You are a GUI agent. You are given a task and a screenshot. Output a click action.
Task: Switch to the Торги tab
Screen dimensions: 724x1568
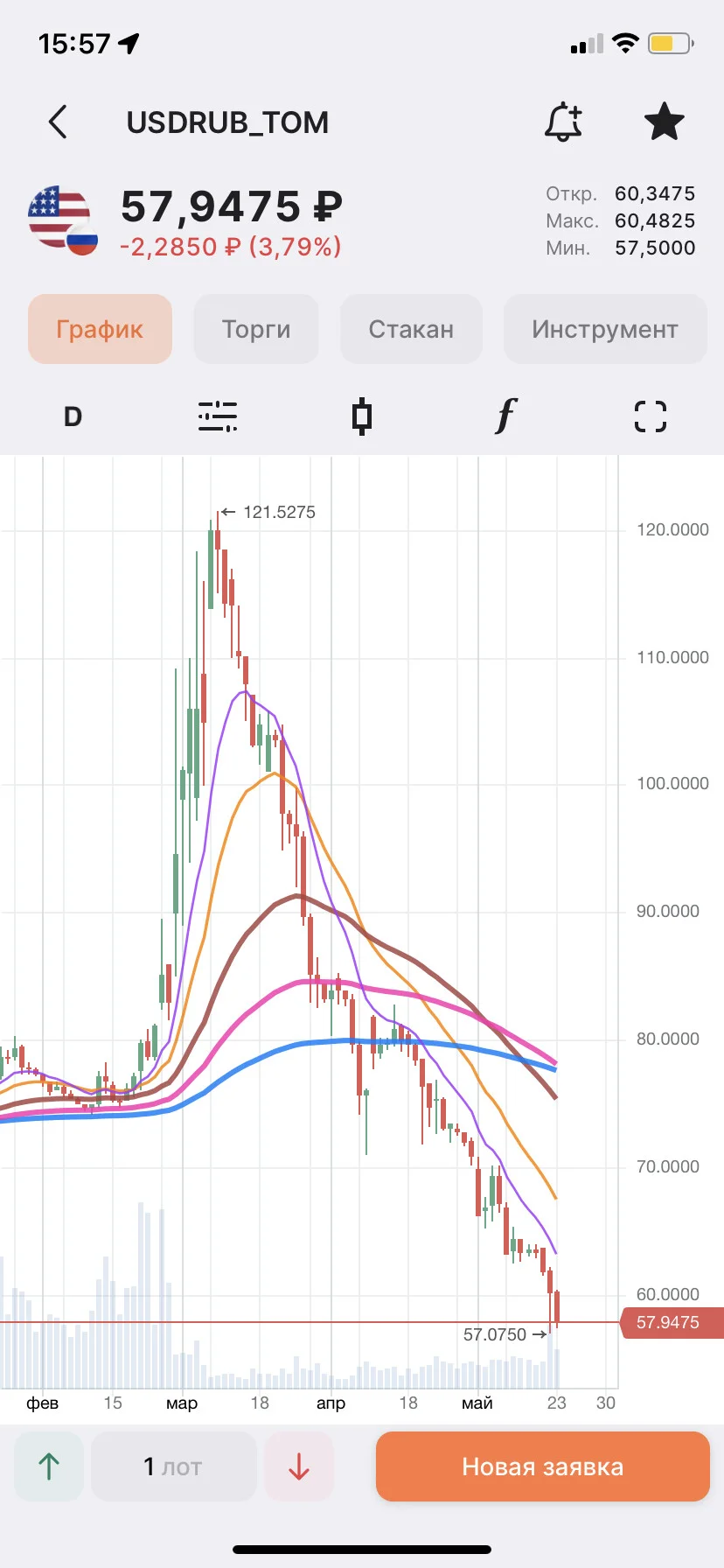(256, 329)
